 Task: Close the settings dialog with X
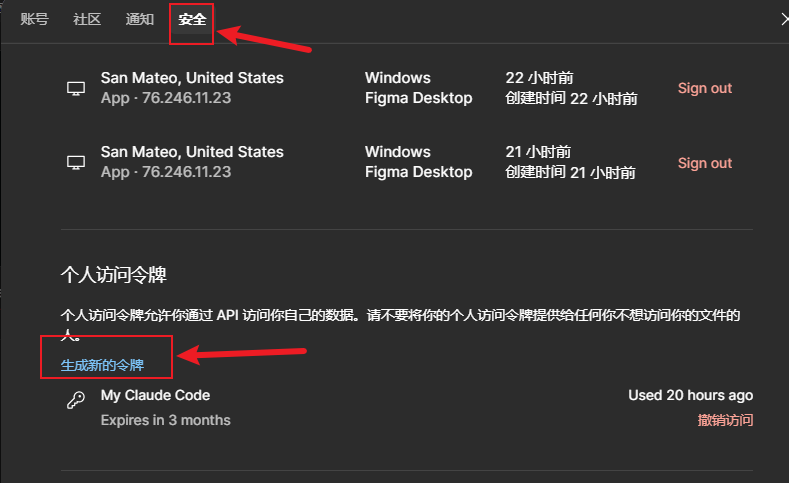[x=784, y=19]
